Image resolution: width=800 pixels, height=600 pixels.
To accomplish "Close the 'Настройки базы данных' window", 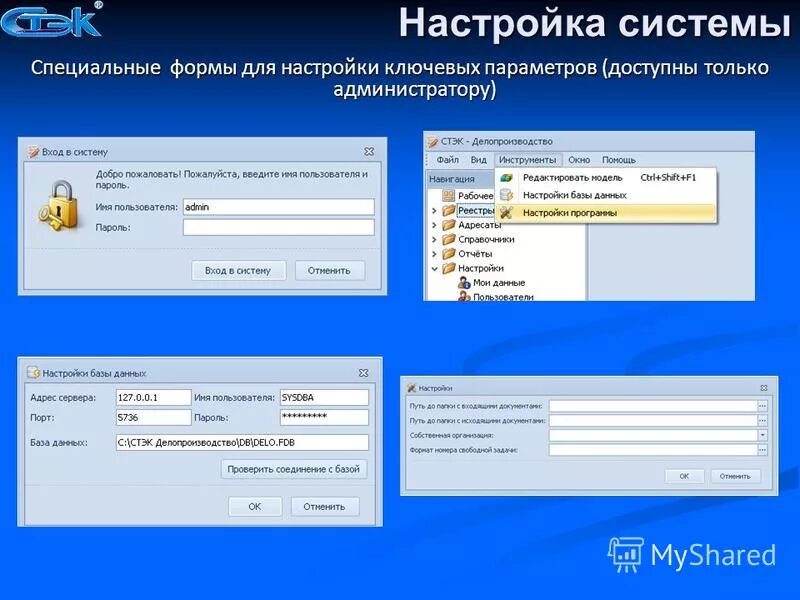I will [x=363, y=373].
